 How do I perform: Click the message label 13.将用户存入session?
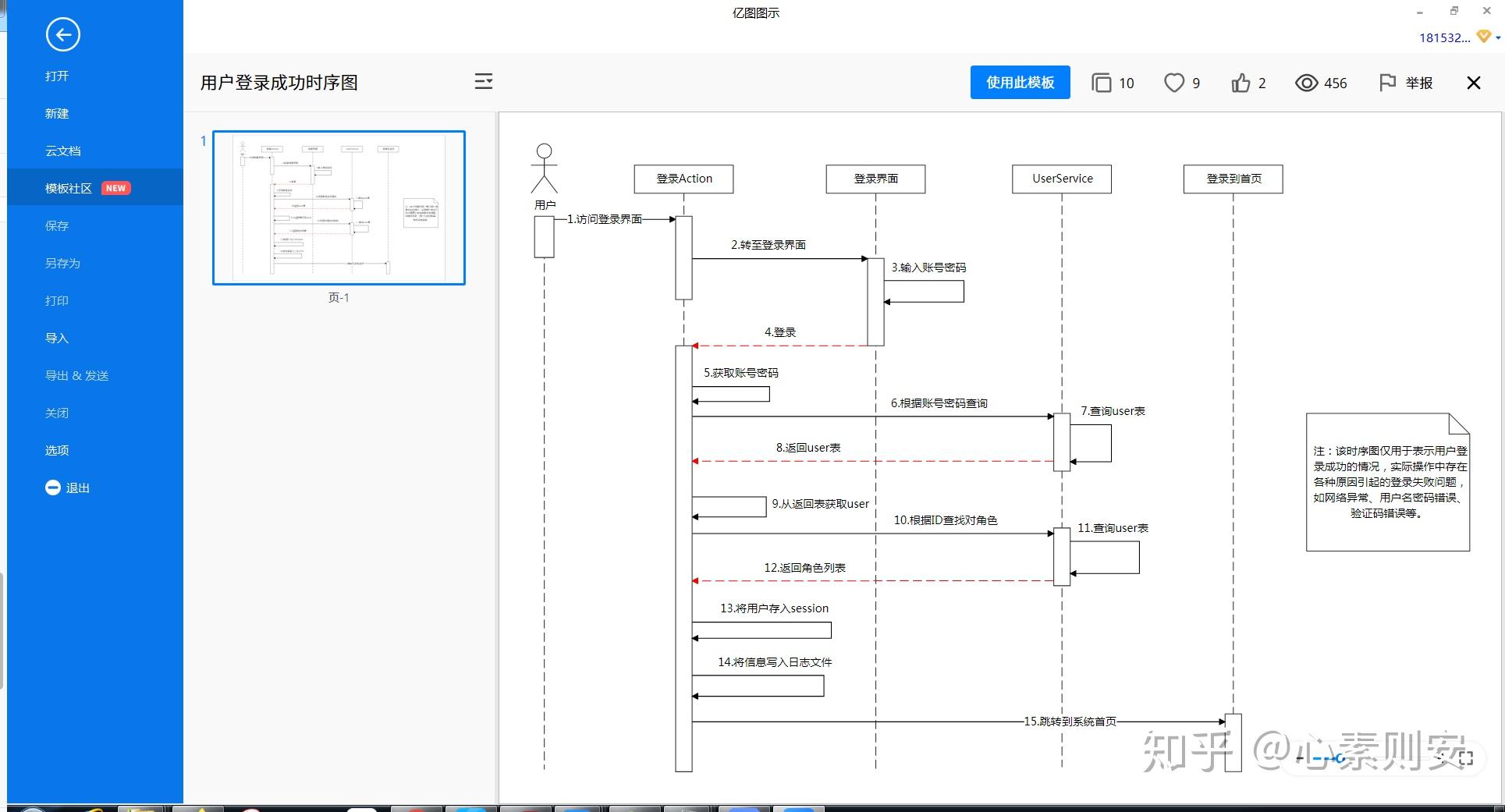click(775, 608)
